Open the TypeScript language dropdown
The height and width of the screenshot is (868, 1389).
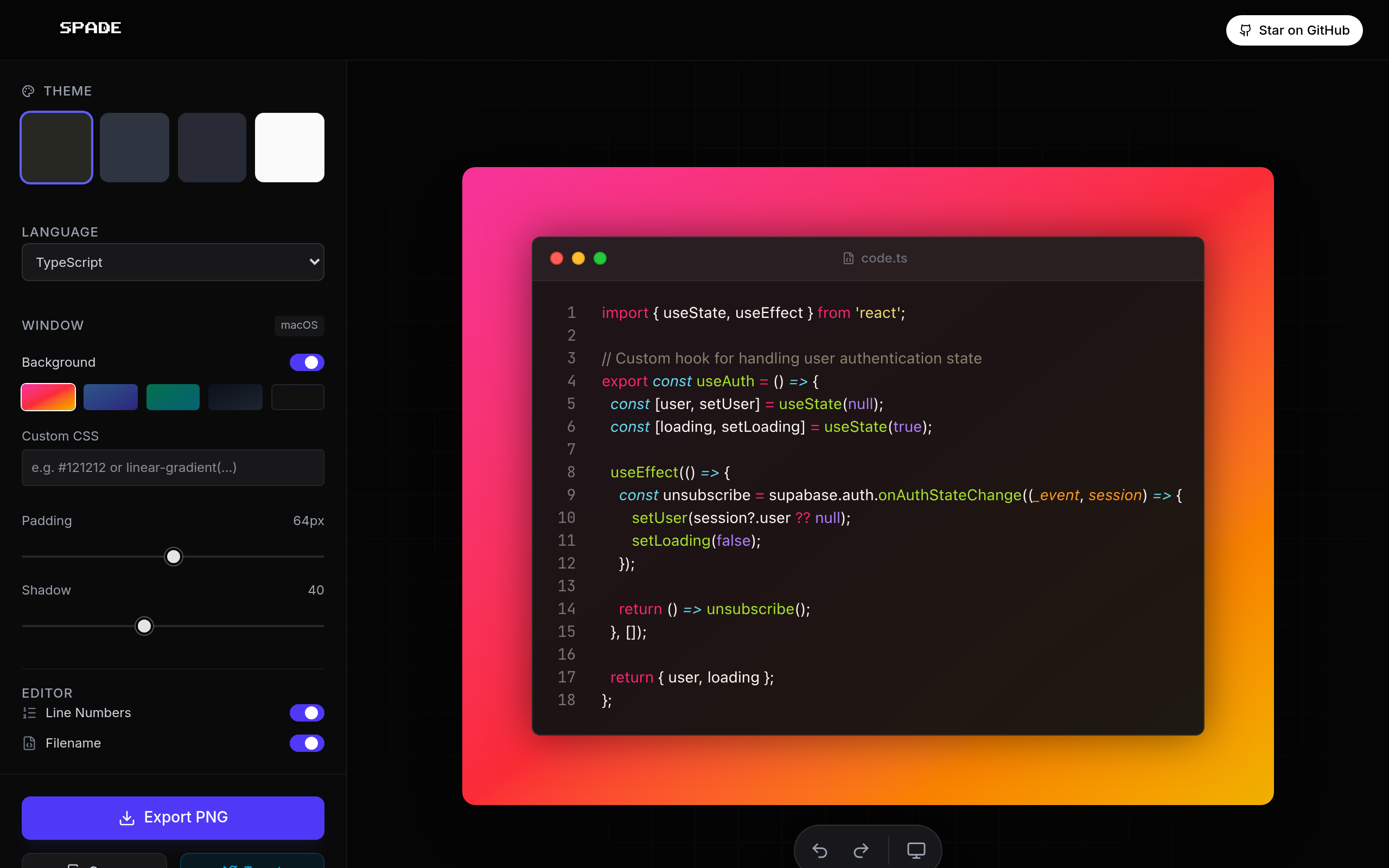(x=173, y=263)
